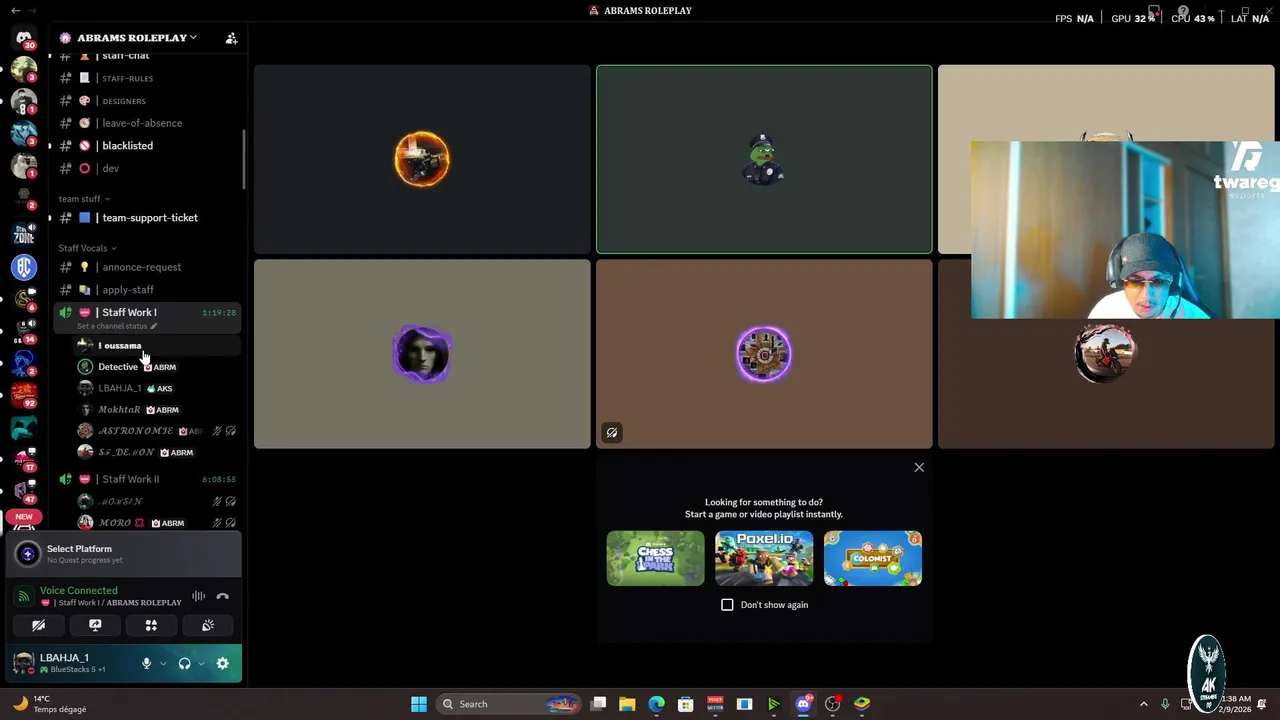Viewport: 1280px width, 720px height.
Task: Click the camera-off icon on tile
Action: [x=612, y=432]
